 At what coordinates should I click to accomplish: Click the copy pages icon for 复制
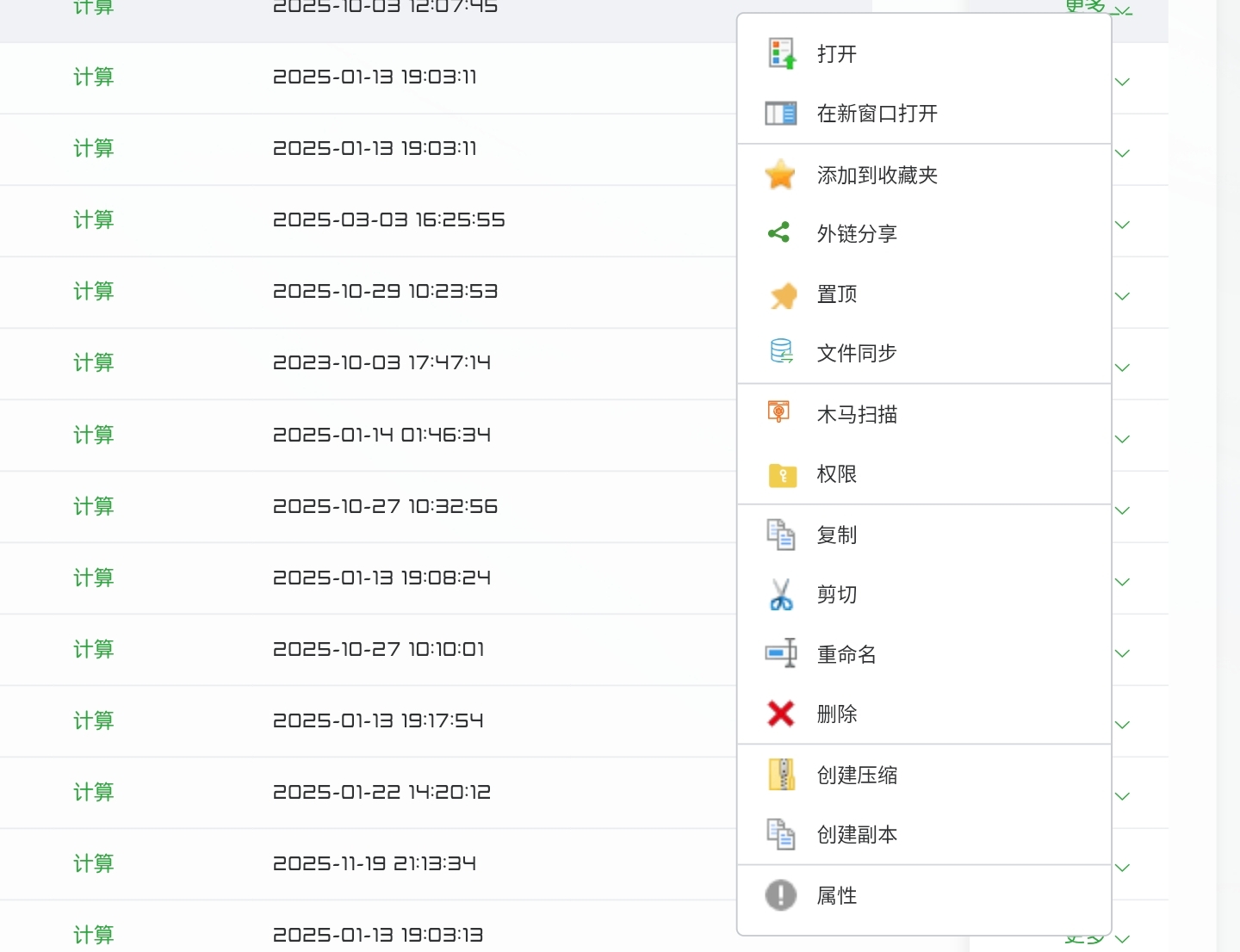(x=780, y=534)
